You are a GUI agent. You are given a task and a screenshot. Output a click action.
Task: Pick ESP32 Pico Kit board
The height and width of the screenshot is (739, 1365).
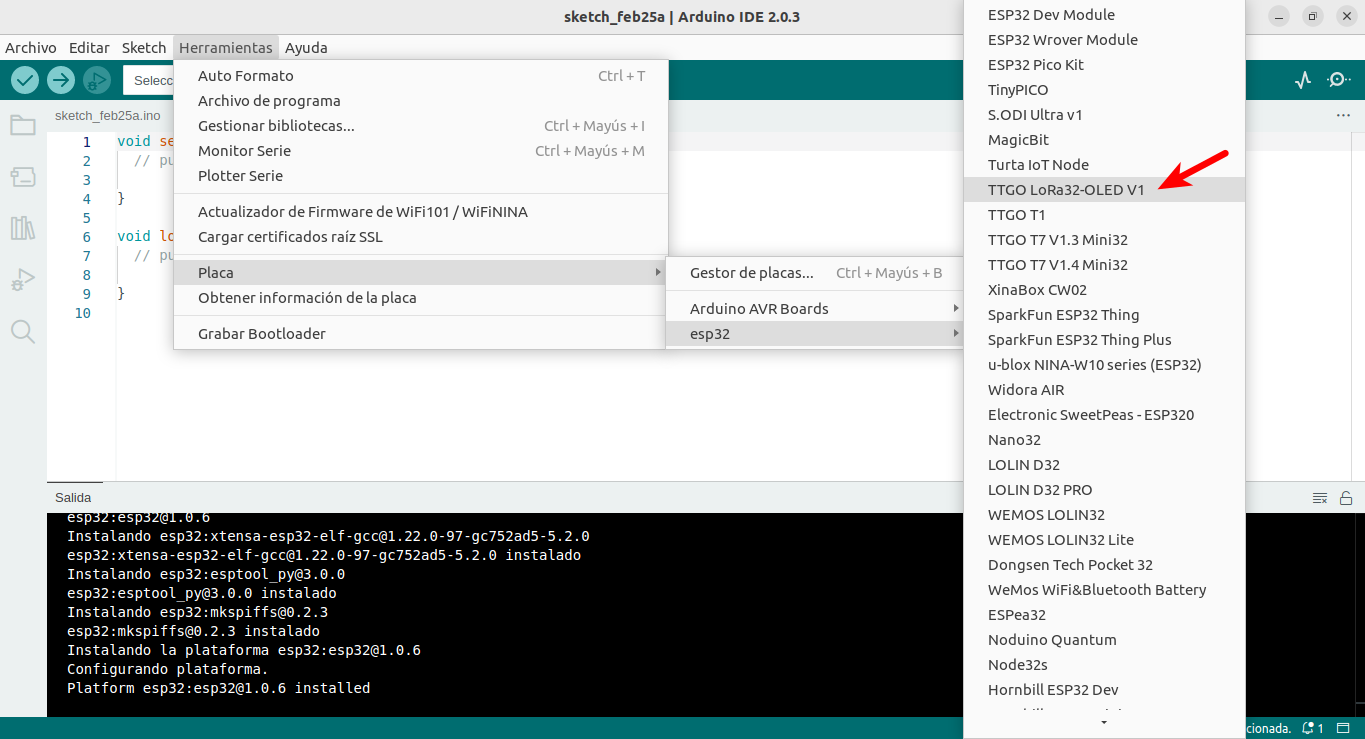click(x=1104, y=65)
